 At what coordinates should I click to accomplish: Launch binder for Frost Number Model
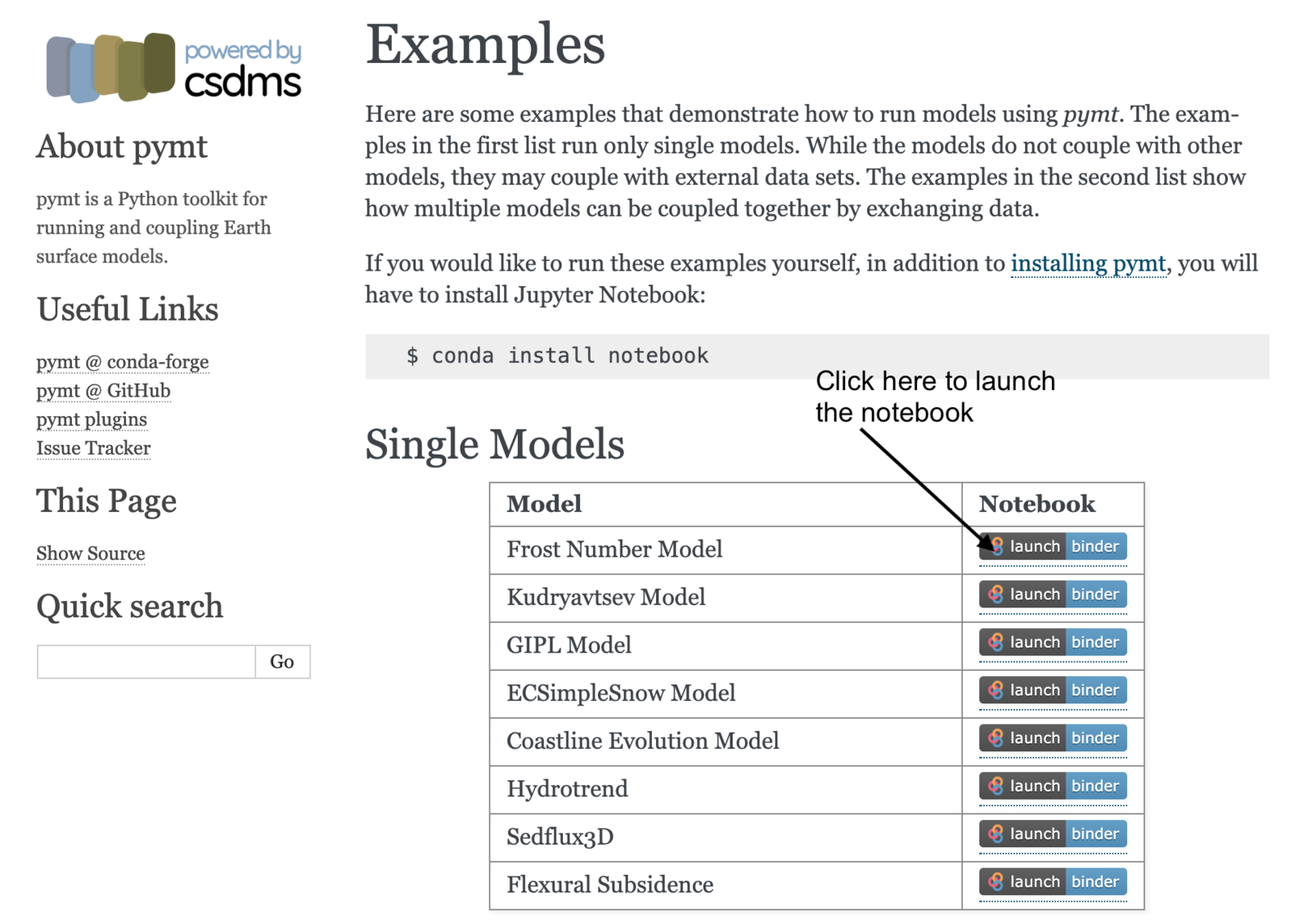tap(1053, 546)
